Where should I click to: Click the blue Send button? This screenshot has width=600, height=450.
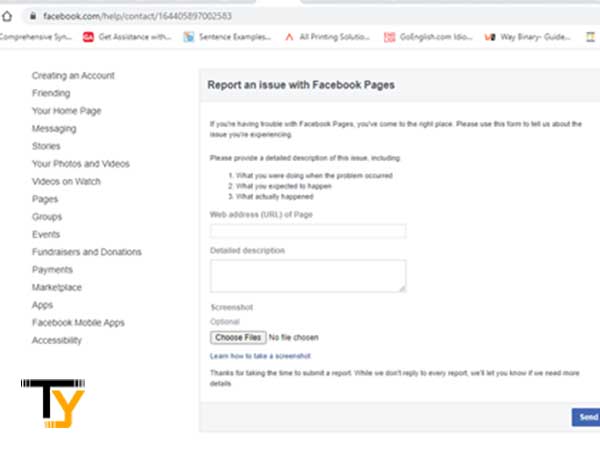click(x=586, y=417)
